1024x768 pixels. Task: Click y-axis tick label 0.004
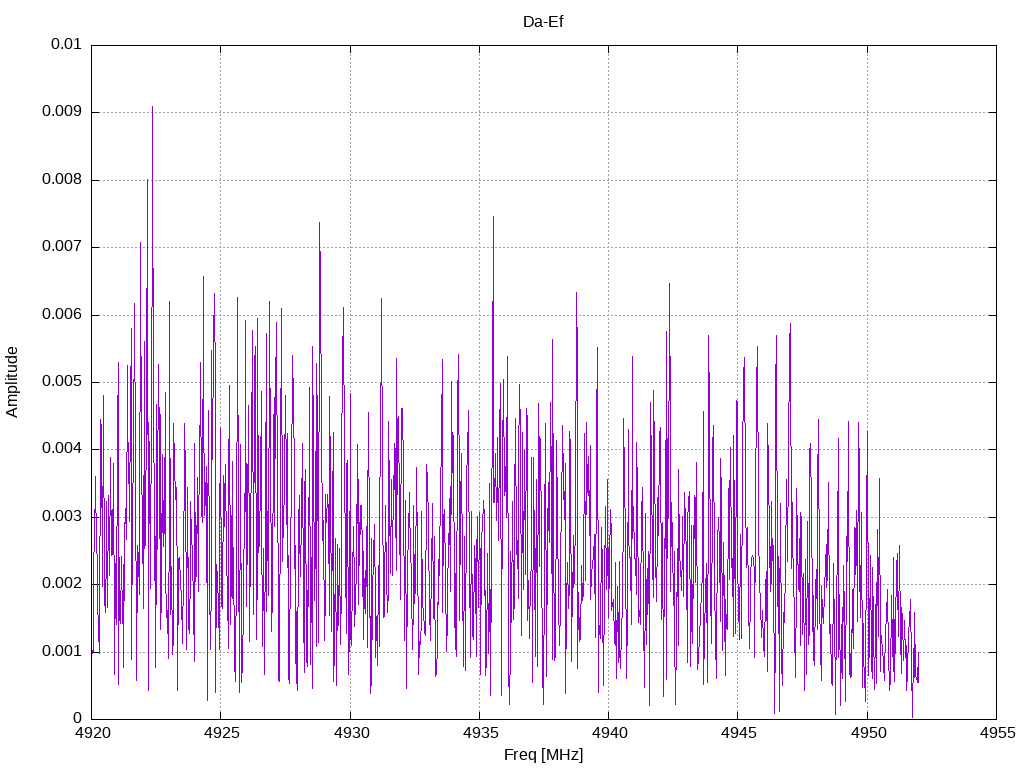click(61, 449)
